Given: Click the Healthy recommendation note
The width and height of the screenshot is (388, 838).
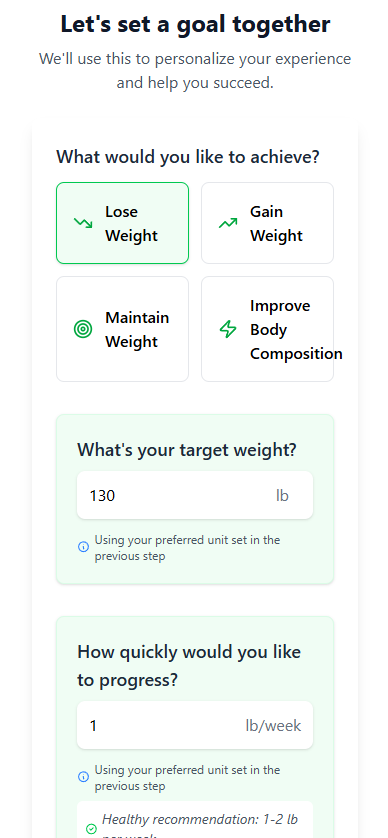Looking at the screenshot, I should pos(200,827).
